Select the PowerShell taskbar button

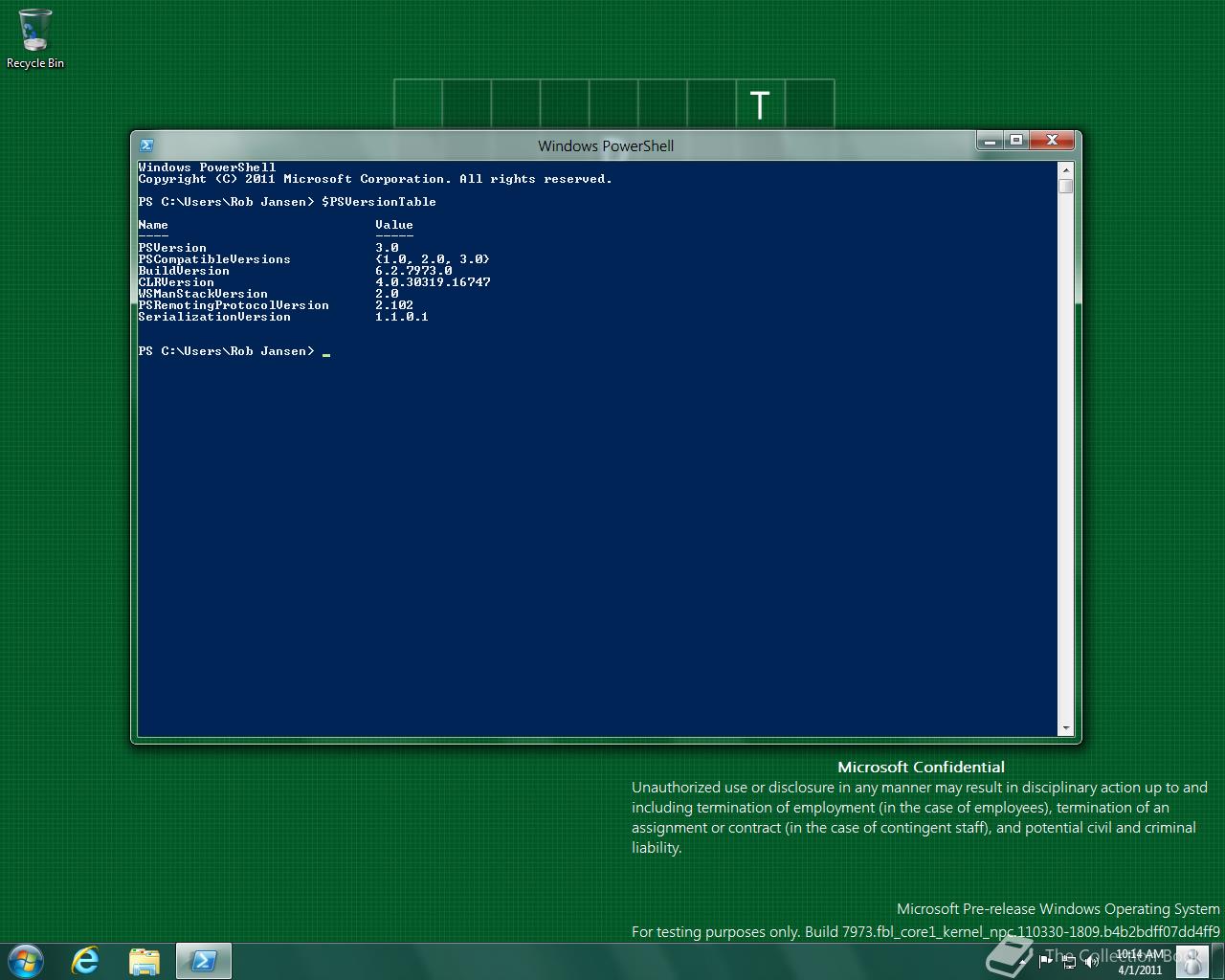(204, 961)
